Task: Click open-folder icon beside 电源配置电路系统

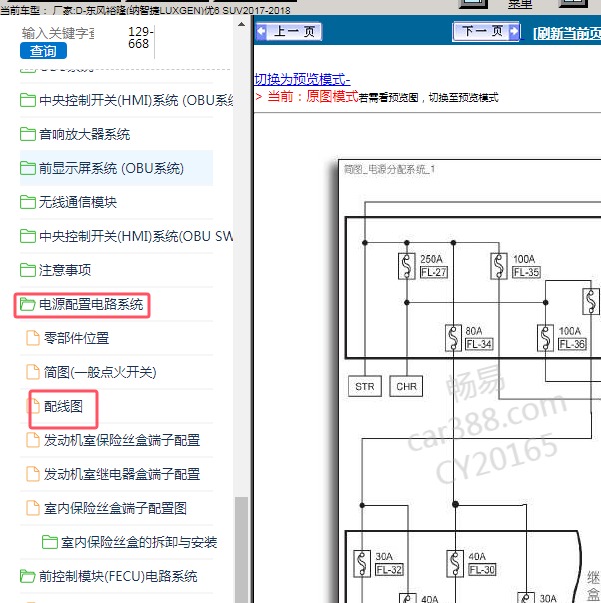Action: 28,304
